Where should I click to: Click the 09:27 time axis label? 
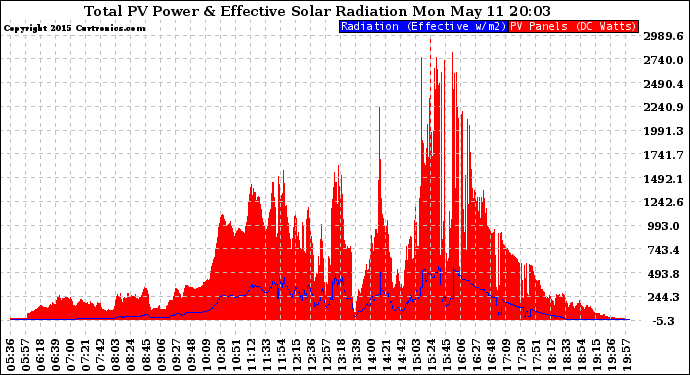coord(176,354)
